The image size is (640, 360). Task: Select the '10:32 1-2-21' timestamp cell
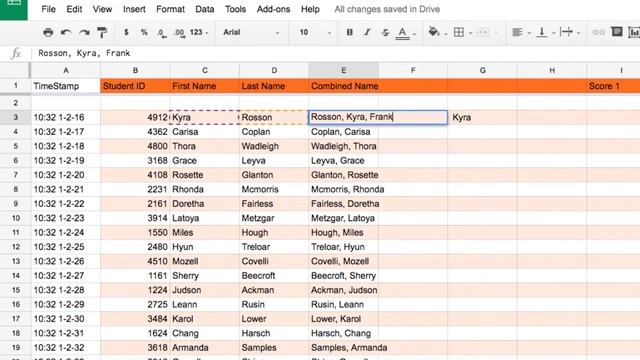pyautogui.click(x=66, y=189)
